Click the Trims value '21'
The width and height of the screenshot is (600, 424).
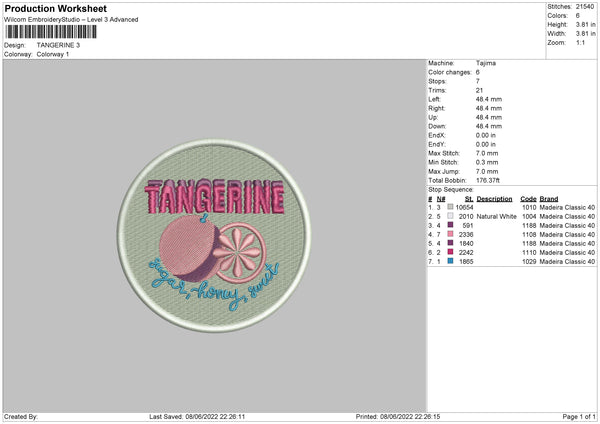(479, 90)
